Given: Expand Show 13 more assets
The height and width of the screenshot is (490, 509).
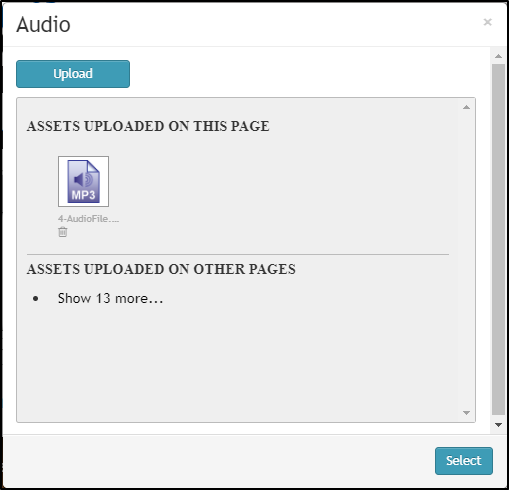Looking at the screenshot, I should (x=110, y=298).
